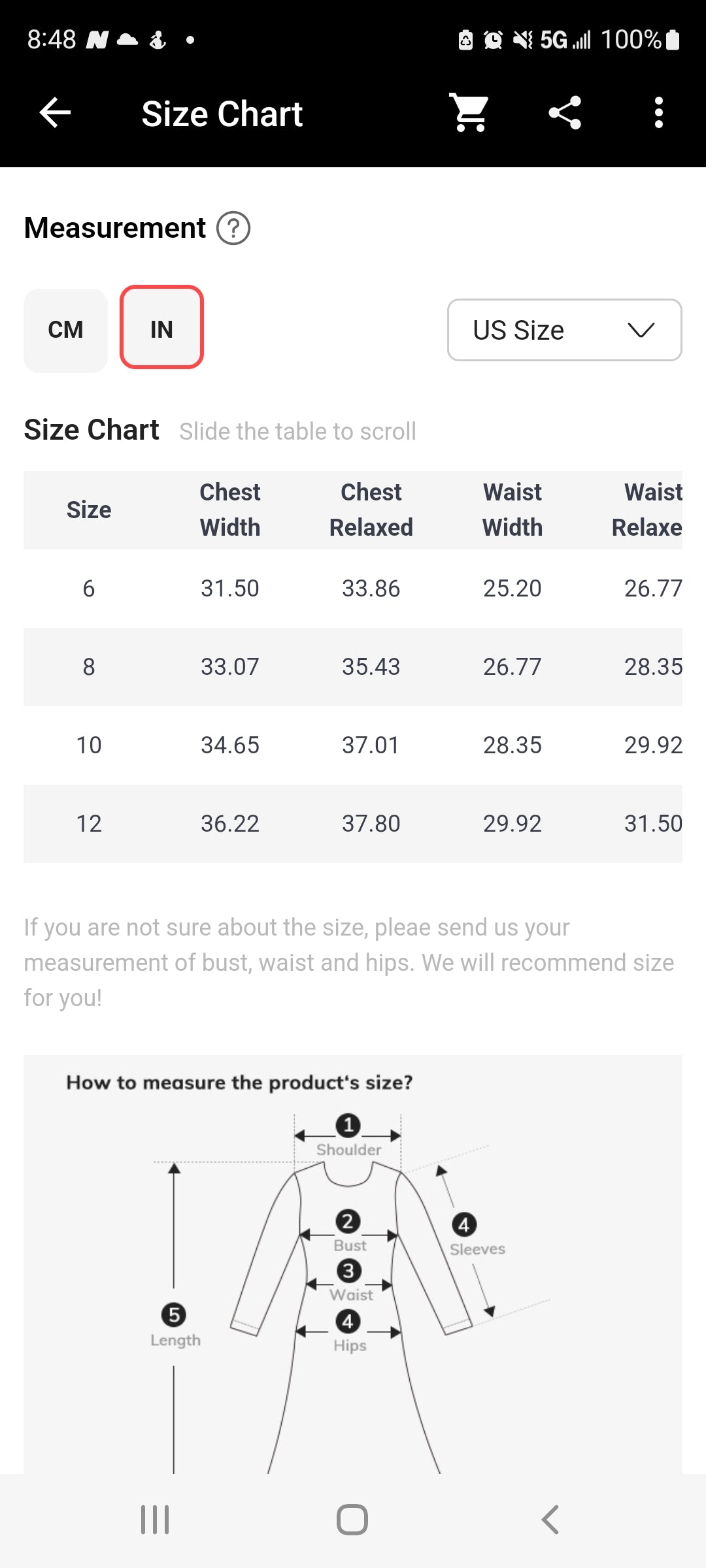Tap the Android recent apps button
The image size is (706, 1568).
coord(156,1520)
